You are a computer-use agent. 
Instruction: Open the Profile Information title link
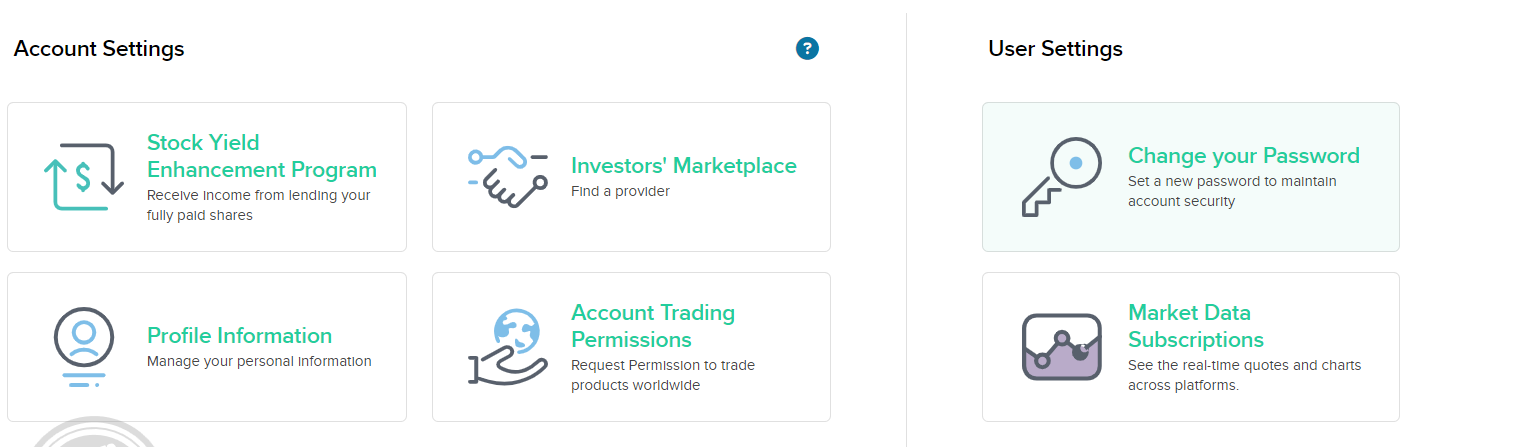tap(239, 336)
